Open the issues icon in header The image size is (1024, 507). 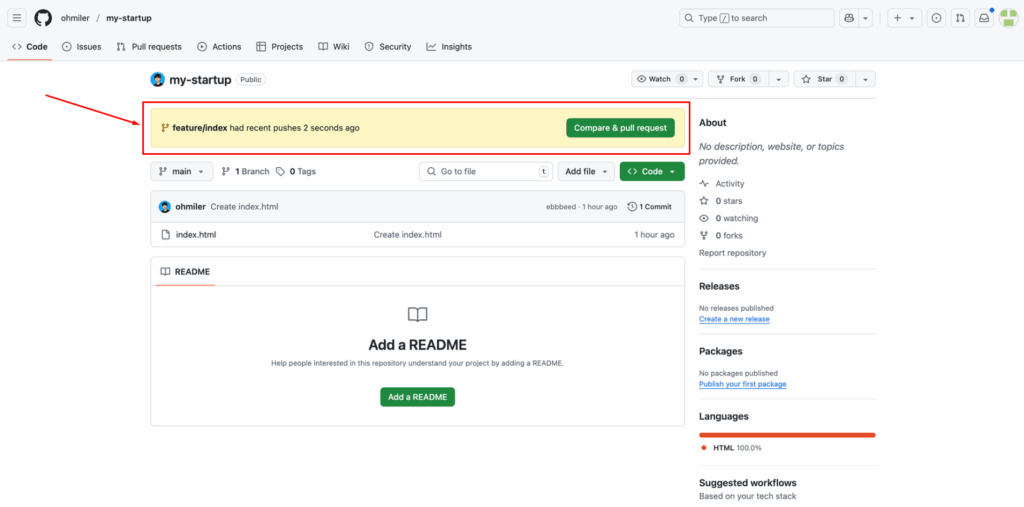point(936,18)
